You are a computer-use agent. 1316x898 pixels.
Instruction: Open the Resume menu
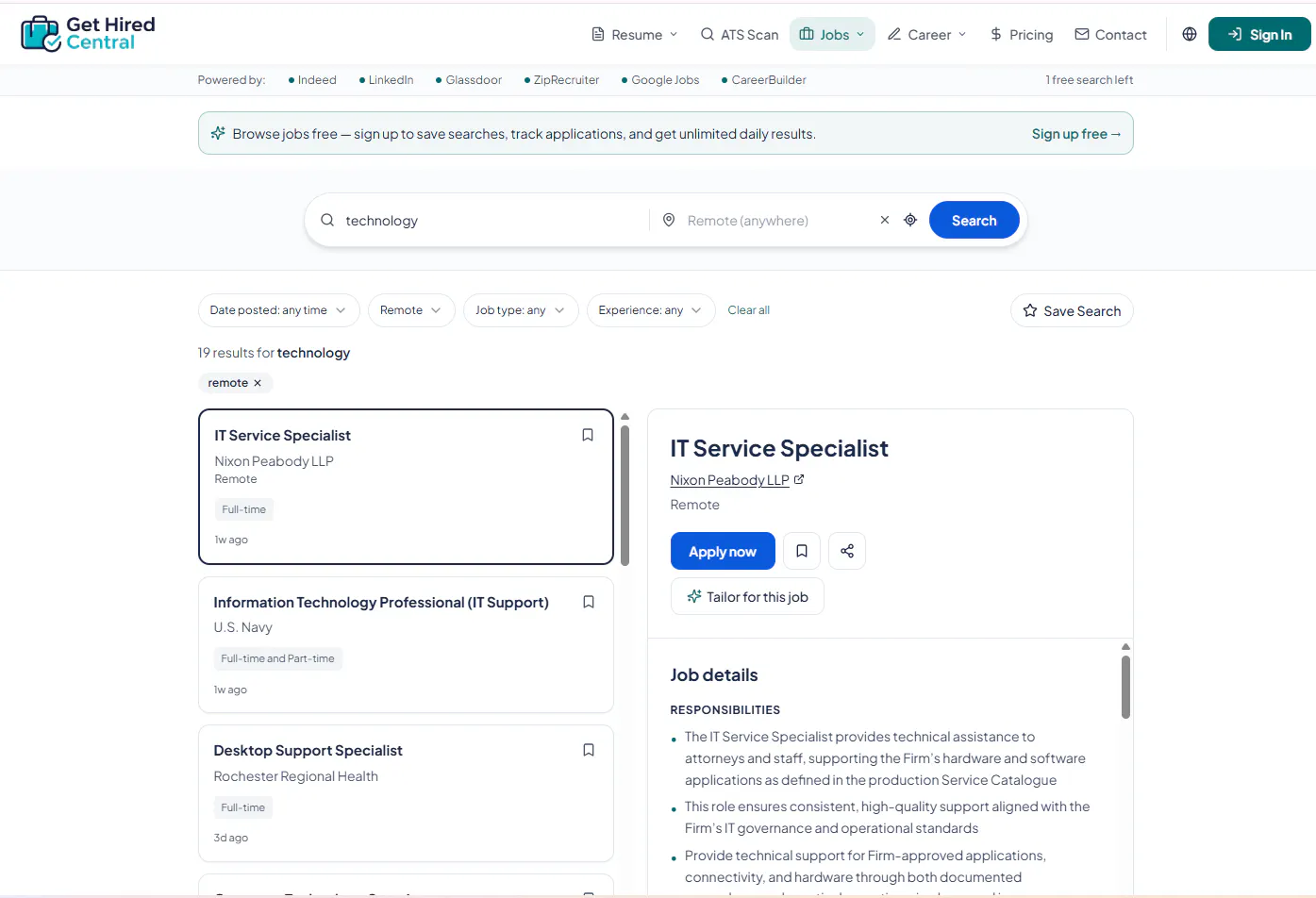point(635,34)
